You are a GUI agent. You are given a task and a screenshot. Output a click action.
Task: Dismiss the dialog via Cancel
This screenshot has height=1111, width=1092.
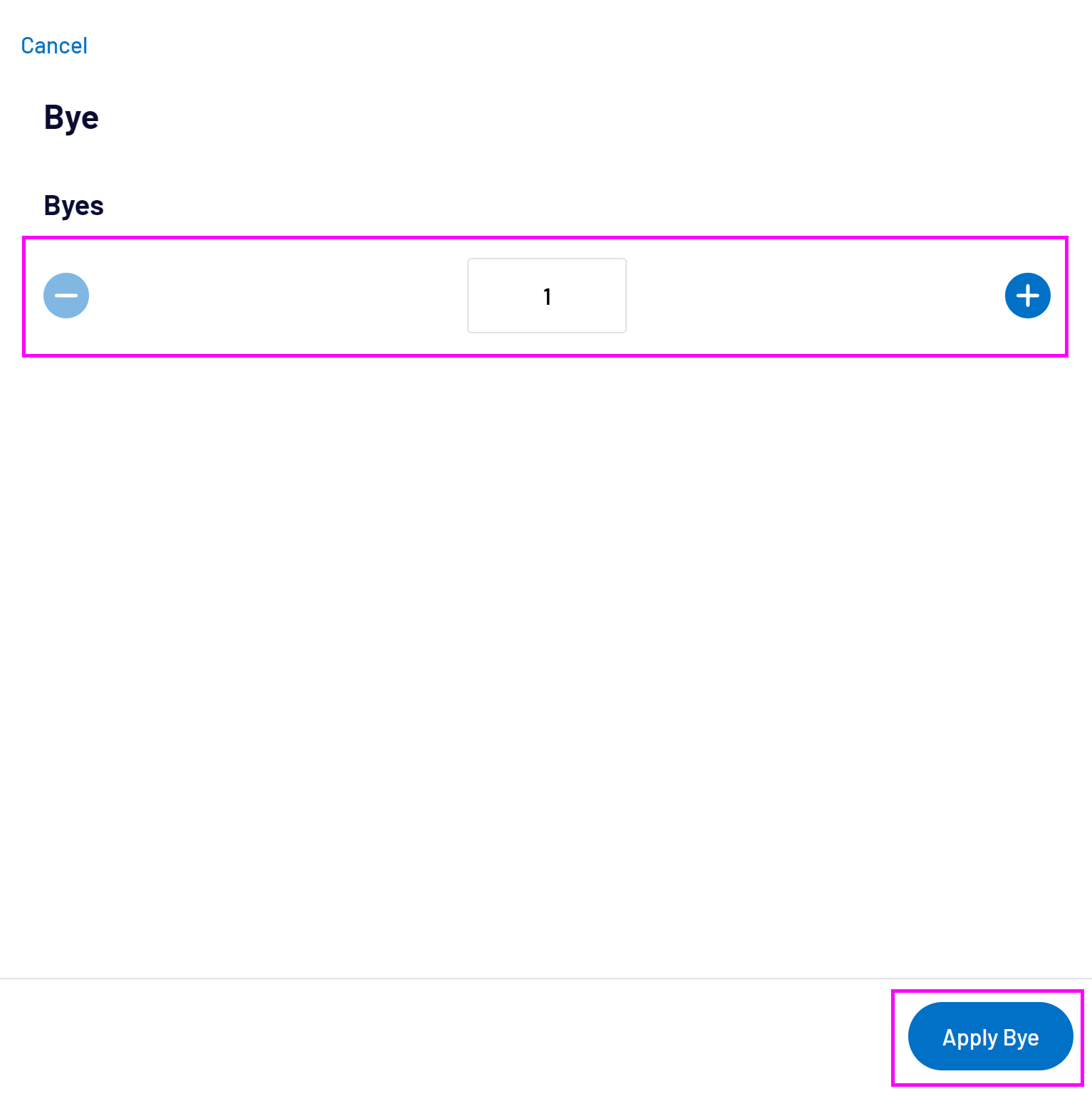[54, 45]
